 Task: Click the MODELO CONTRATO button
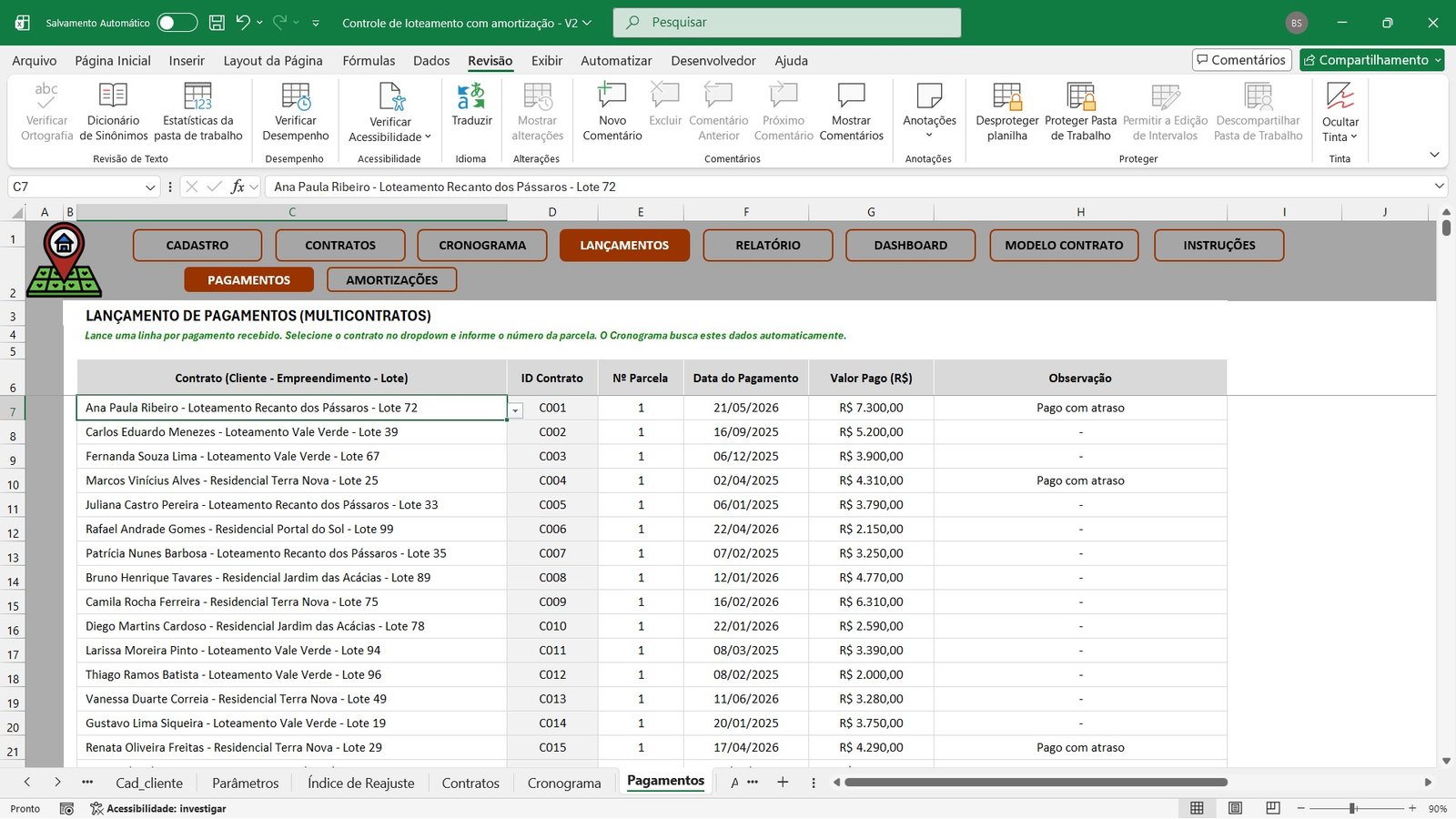[x=1064, y=246]
